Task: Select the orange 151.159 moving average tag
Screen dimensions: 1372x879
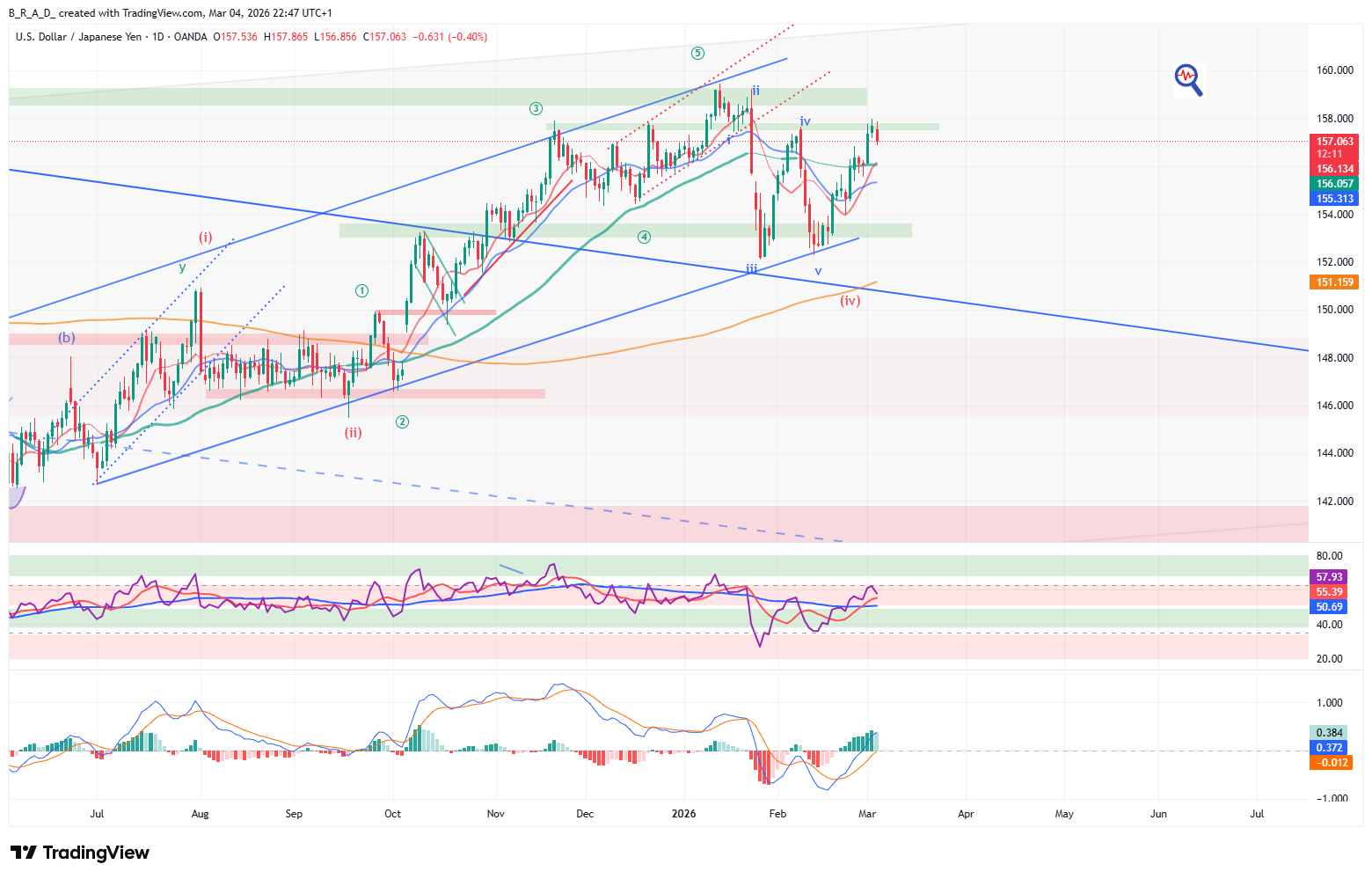Action: [x=1334, y=282]
